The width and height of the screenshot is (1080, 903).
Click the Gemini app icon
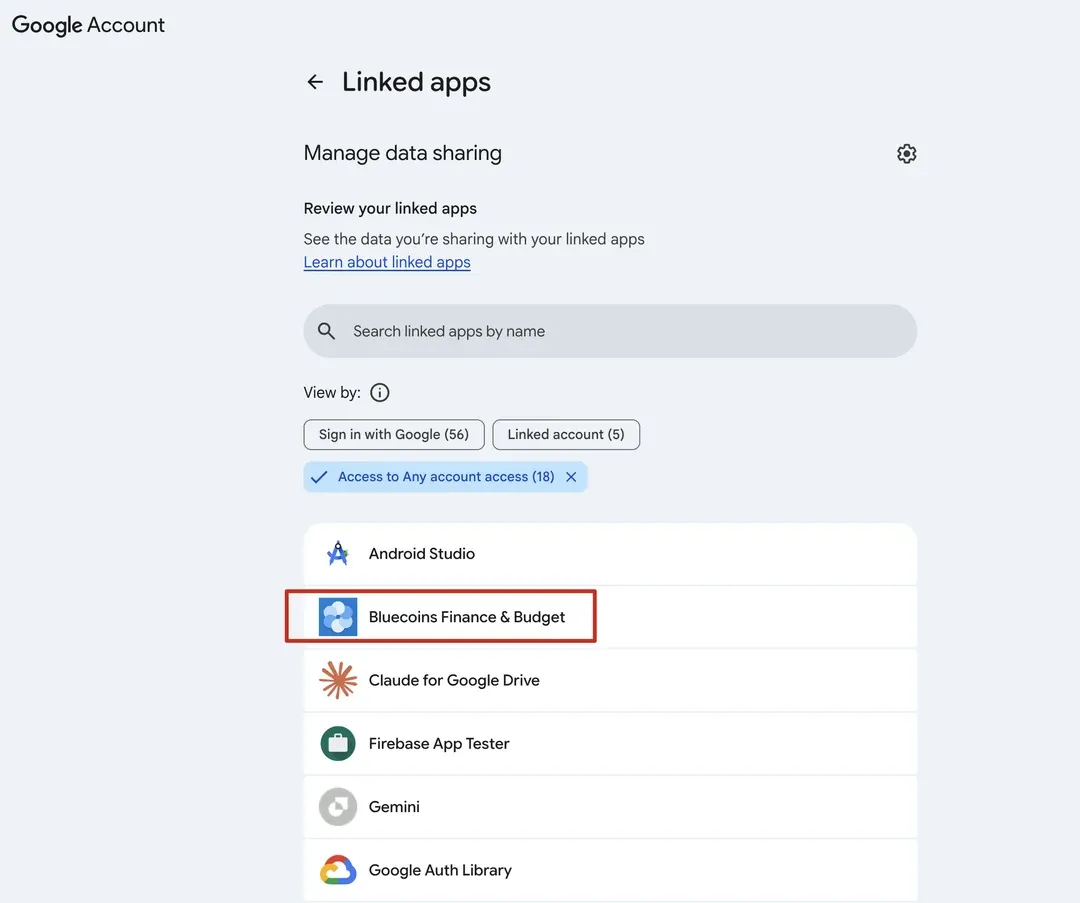[338, 807]
